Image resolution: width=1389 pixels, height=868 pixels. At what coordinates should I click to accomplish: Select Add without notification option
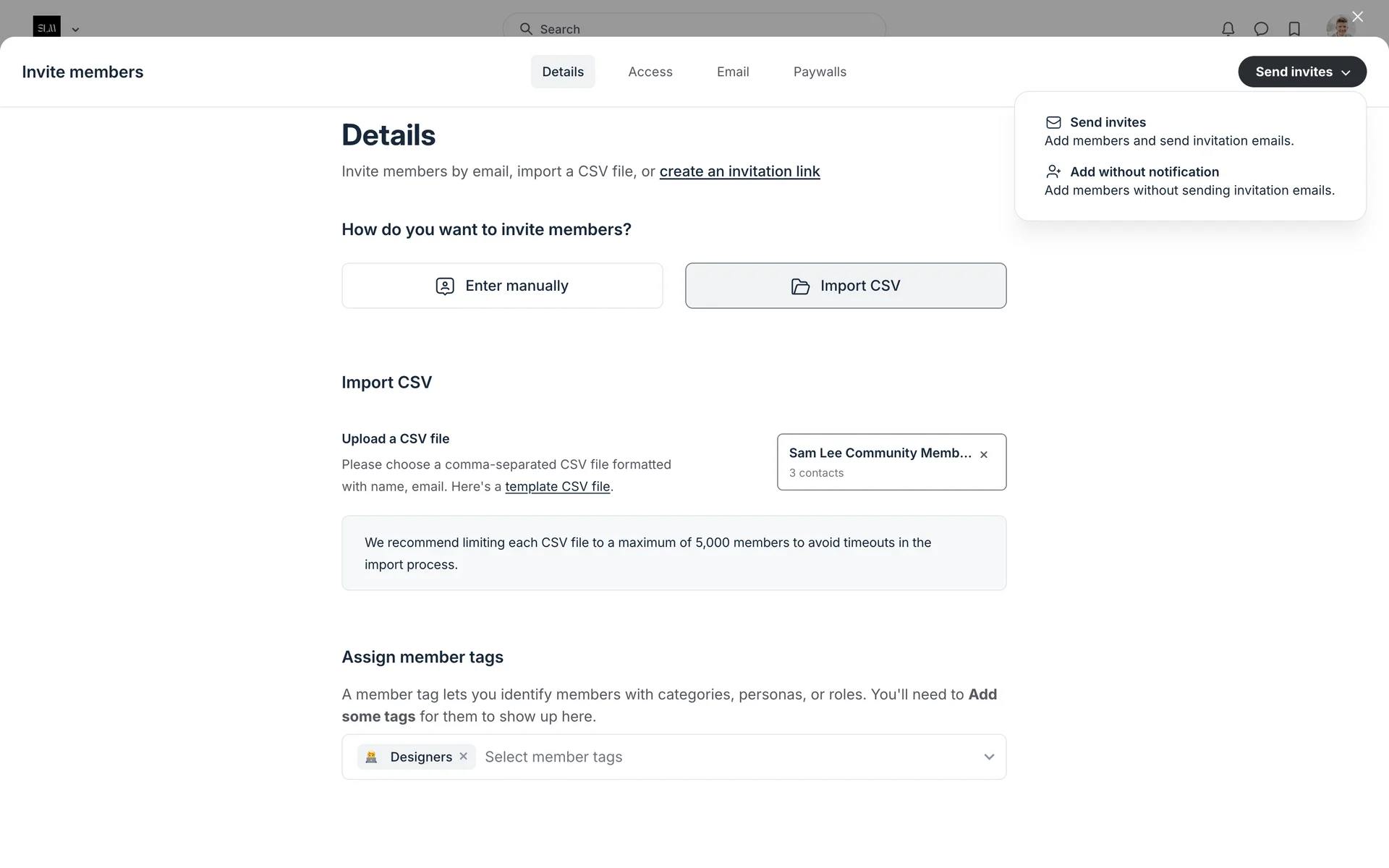click(1144, 172)
